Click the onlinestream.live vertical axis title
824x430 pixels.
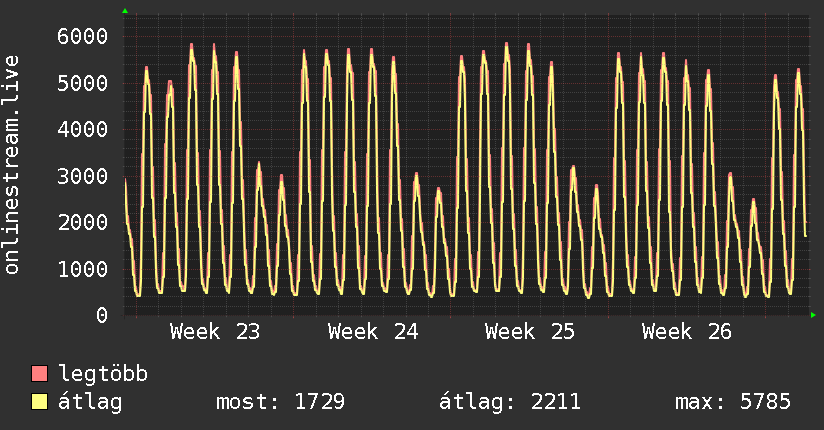(12, 165)
